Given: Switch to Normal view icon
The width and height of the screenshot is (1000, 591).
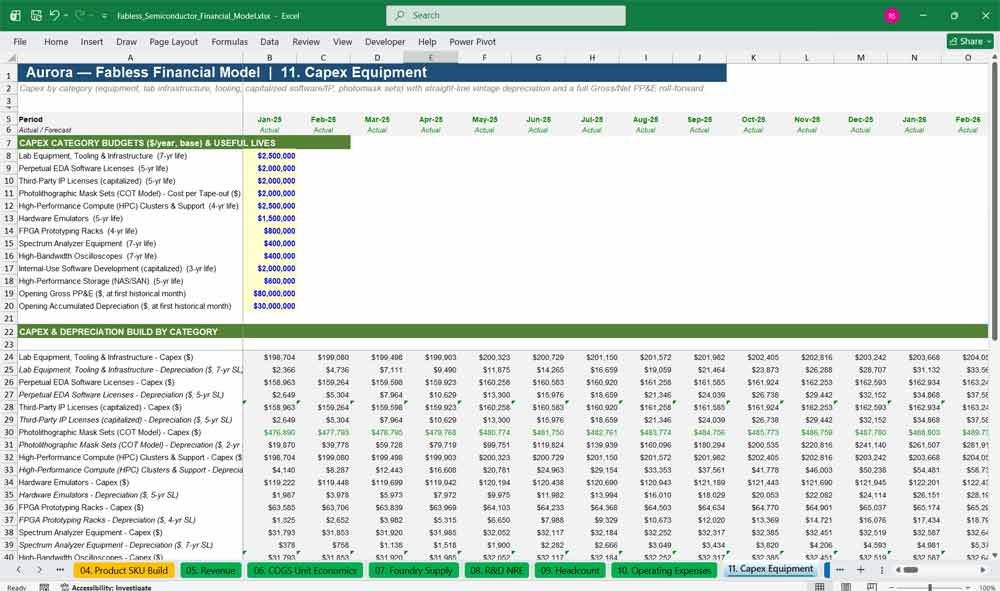Looking at the screenshot, I should (820, 587).
